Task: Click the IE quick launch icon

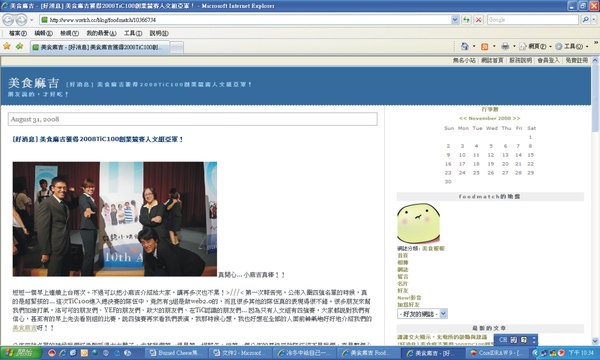Action: coord(62,353)
